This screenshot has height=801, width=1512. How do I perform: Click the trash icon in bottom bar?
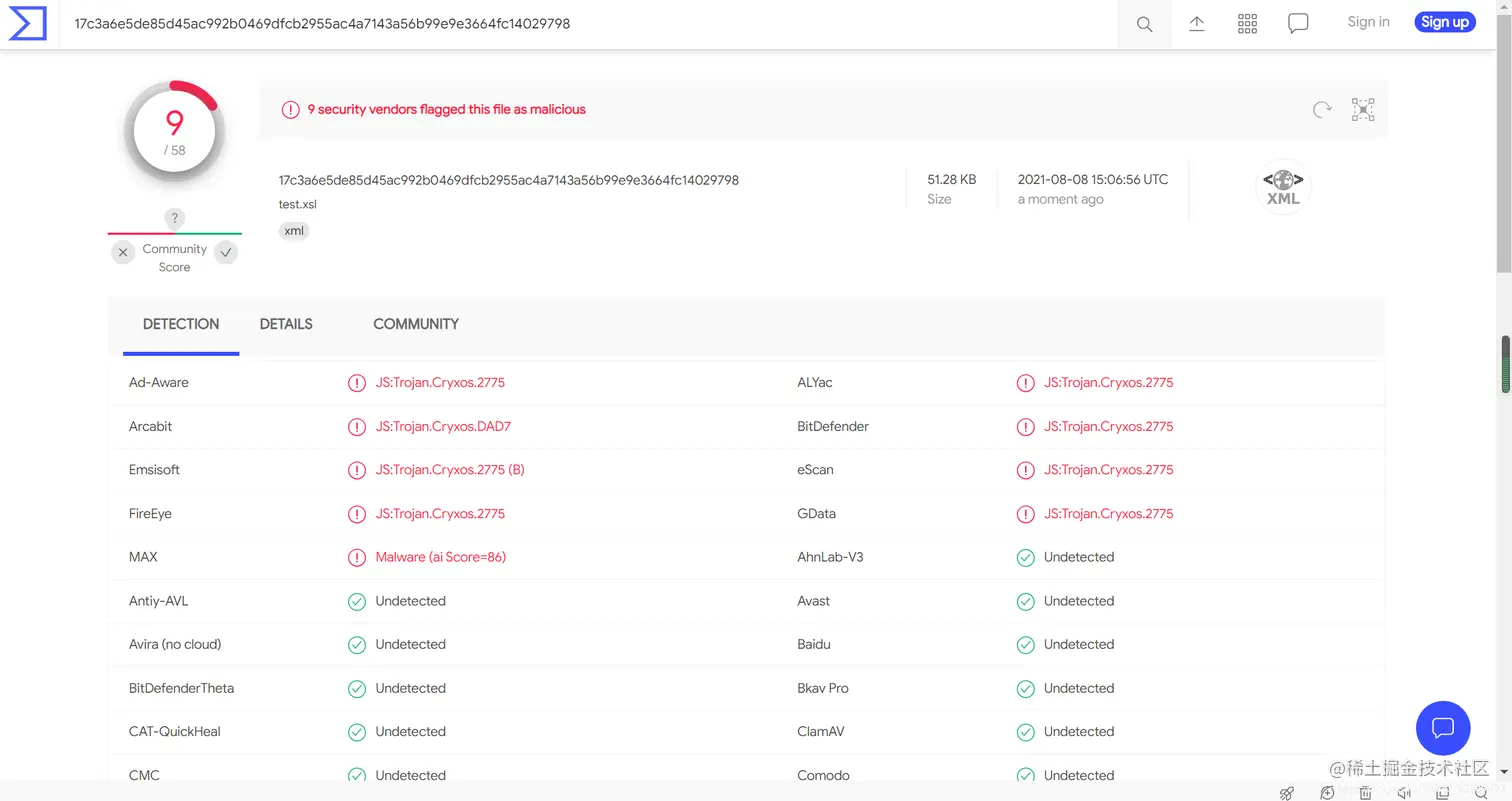[x=1365, y=793]
